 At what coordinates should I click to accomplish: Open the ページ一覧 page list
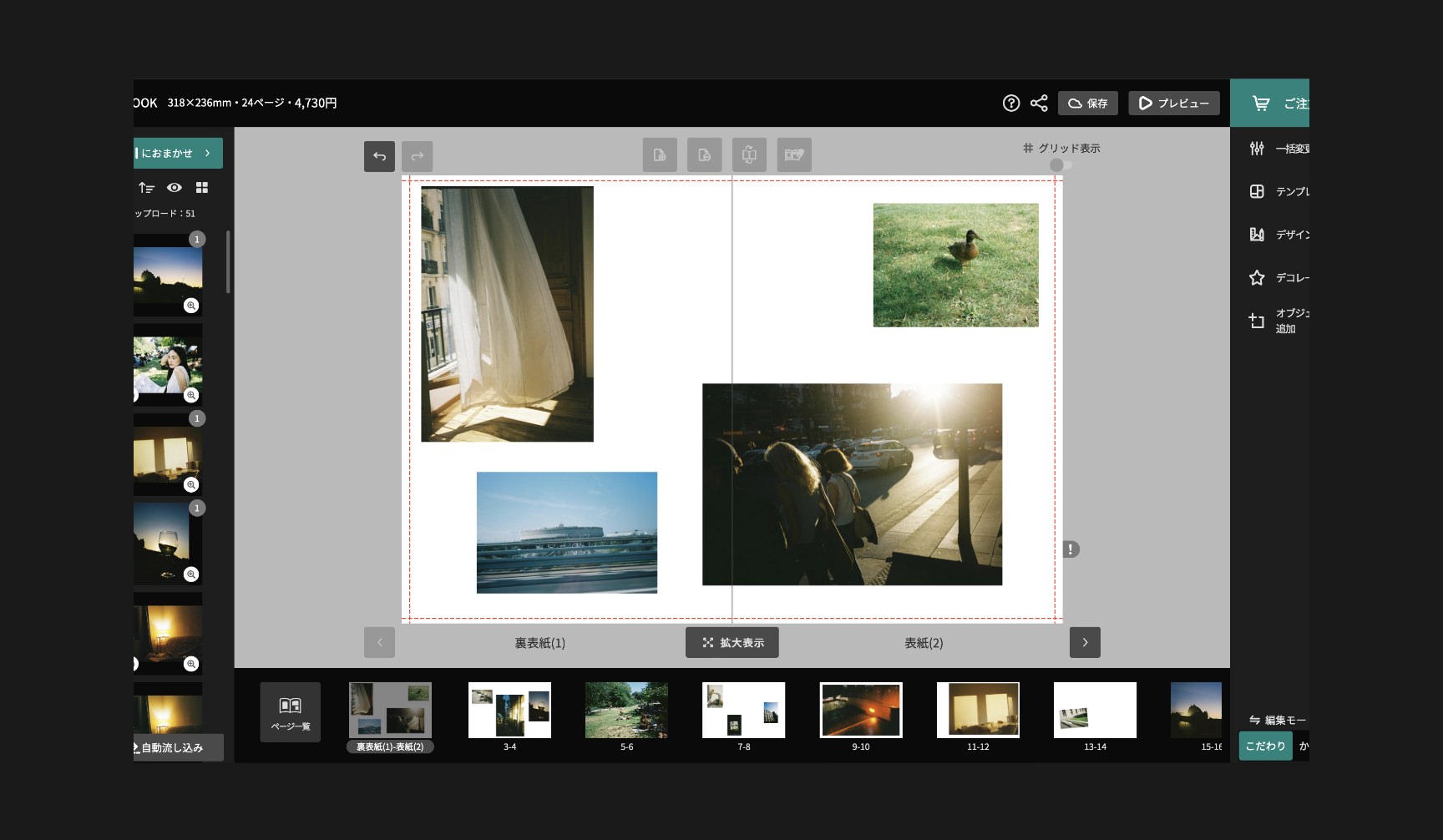(x=290, y=712)
